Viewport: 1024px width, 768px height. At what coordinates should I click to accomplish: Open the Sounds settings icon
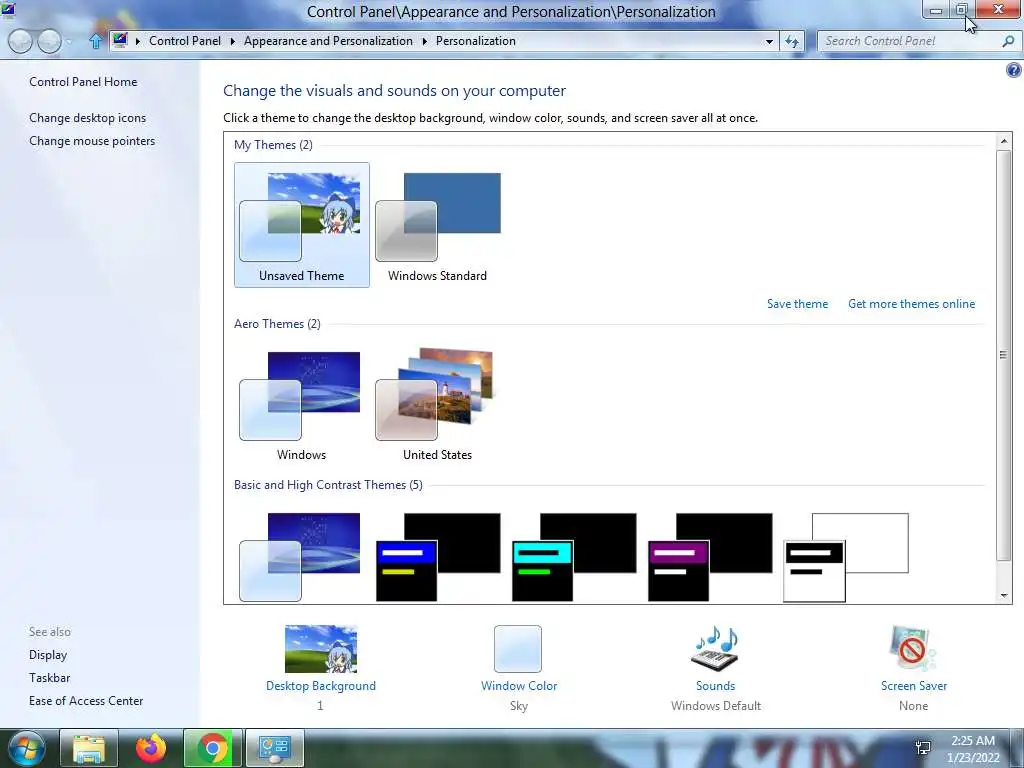[x=715, y=648]
